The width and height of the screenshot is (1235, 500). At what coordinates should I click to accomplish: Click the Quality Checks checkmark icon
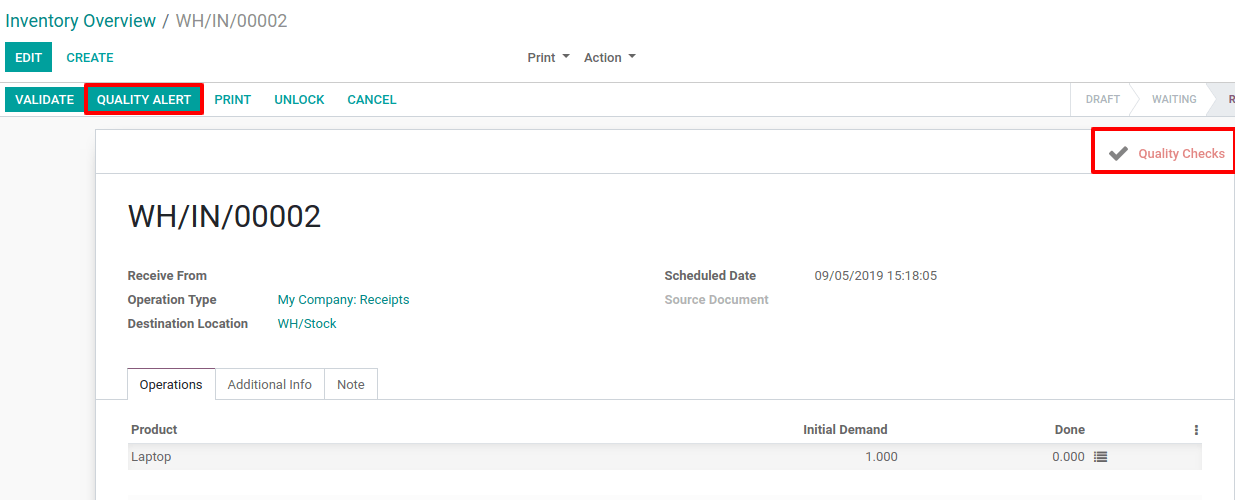tap(1118, 153)
